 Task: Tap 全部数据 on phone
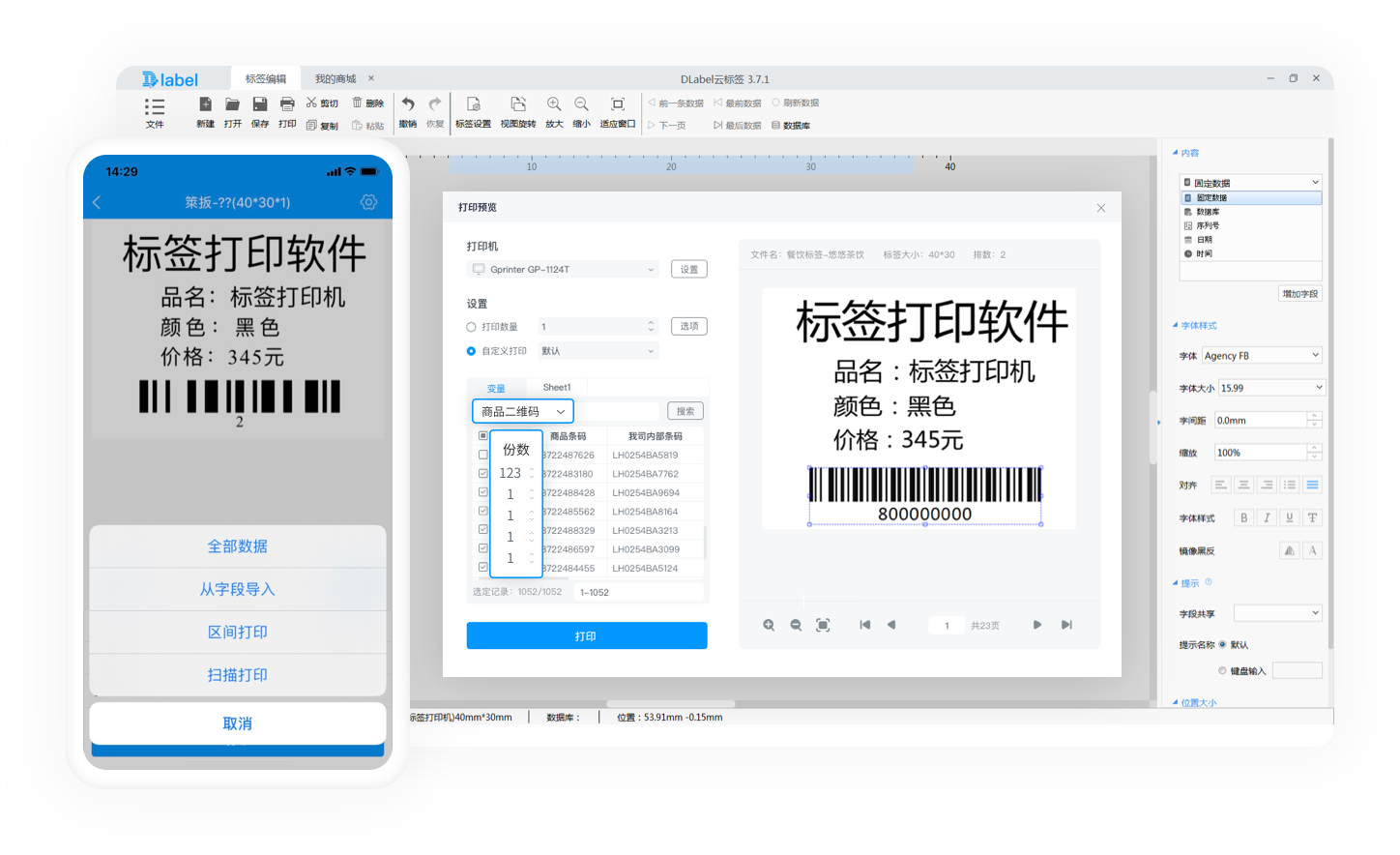coord(238,546)
